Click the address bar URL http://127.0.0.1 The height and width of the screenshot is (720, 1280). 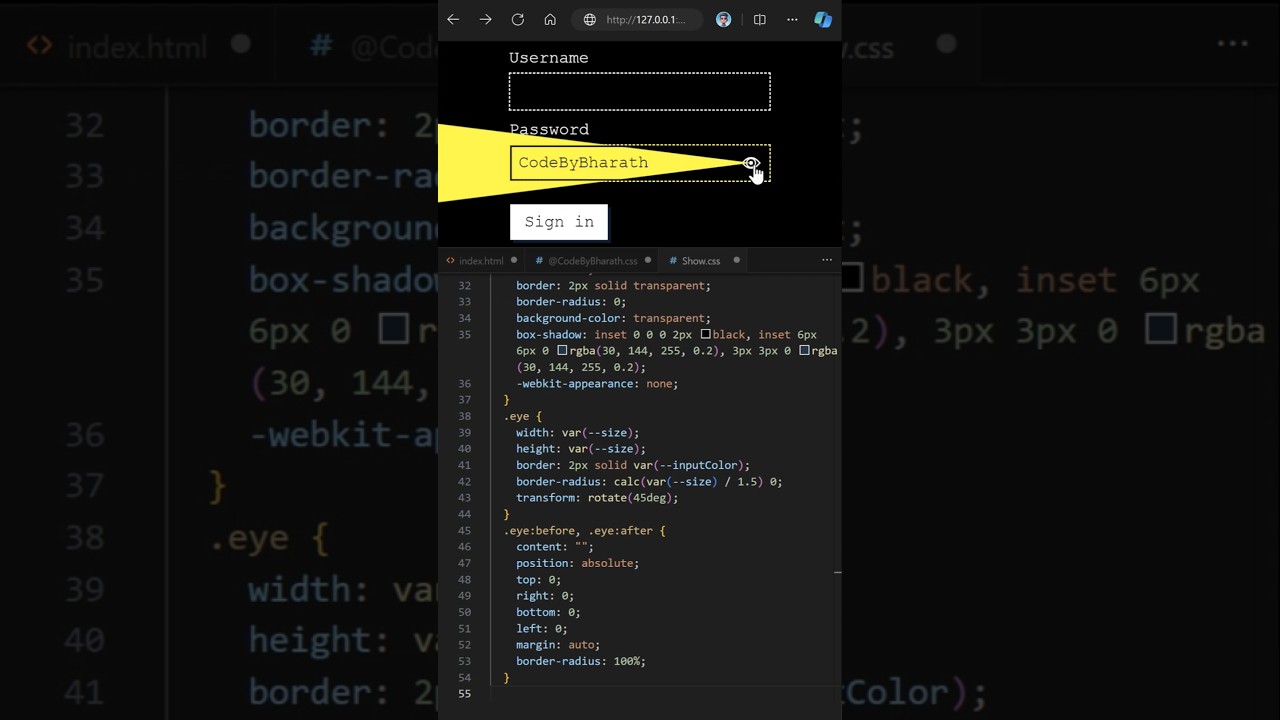(x=646, y=19)
